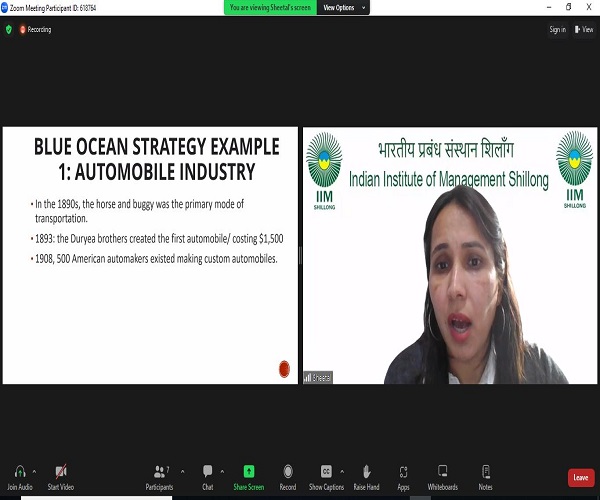
Task: Restore down the Zoom window
Action: click(x=569, y=7)
